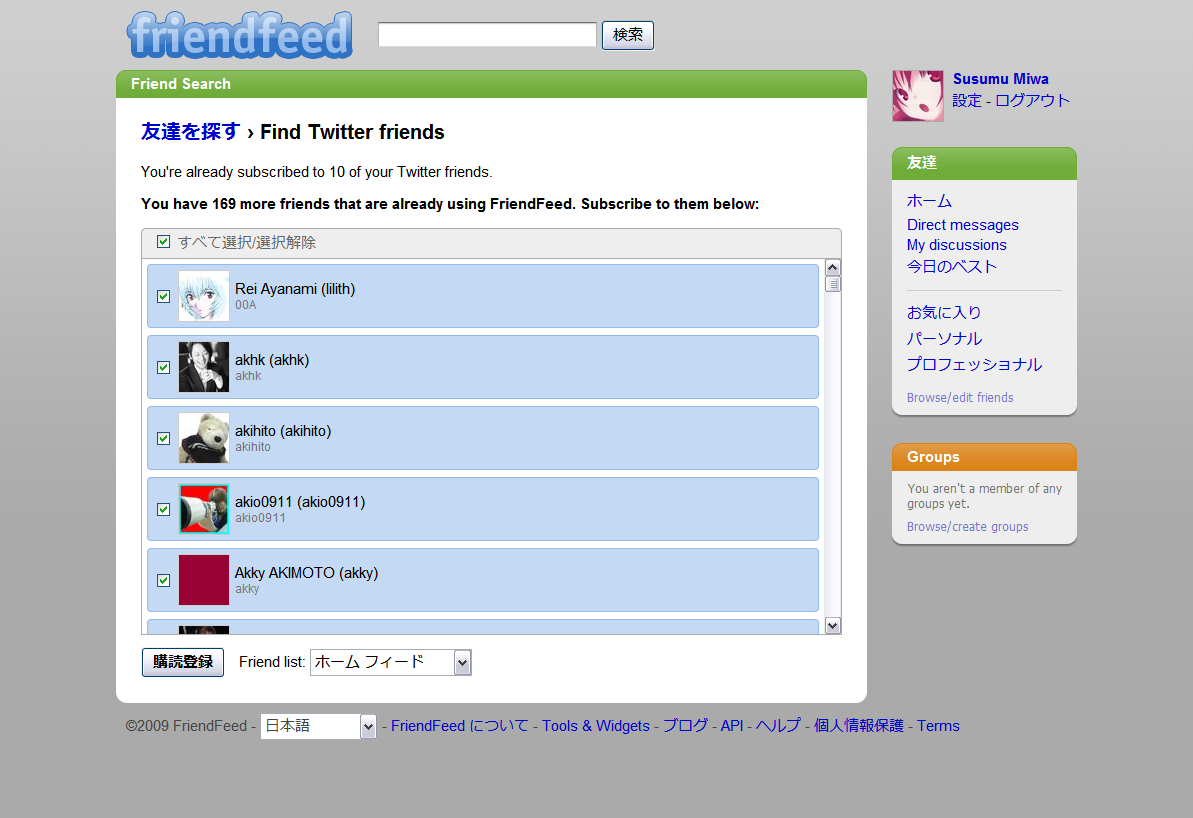1193x818 pixels.
Task: Open ブログ footer link
Action: tap(685, 726)
